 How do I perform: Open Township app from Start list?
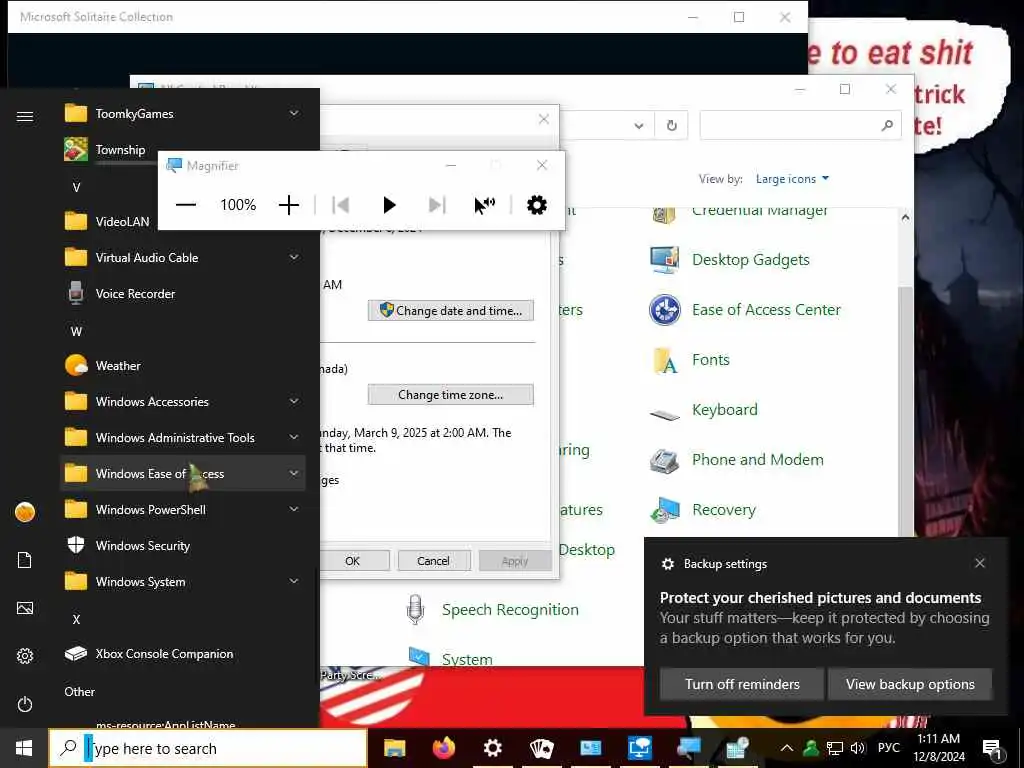pyautogui.click(x=183, y=150)
